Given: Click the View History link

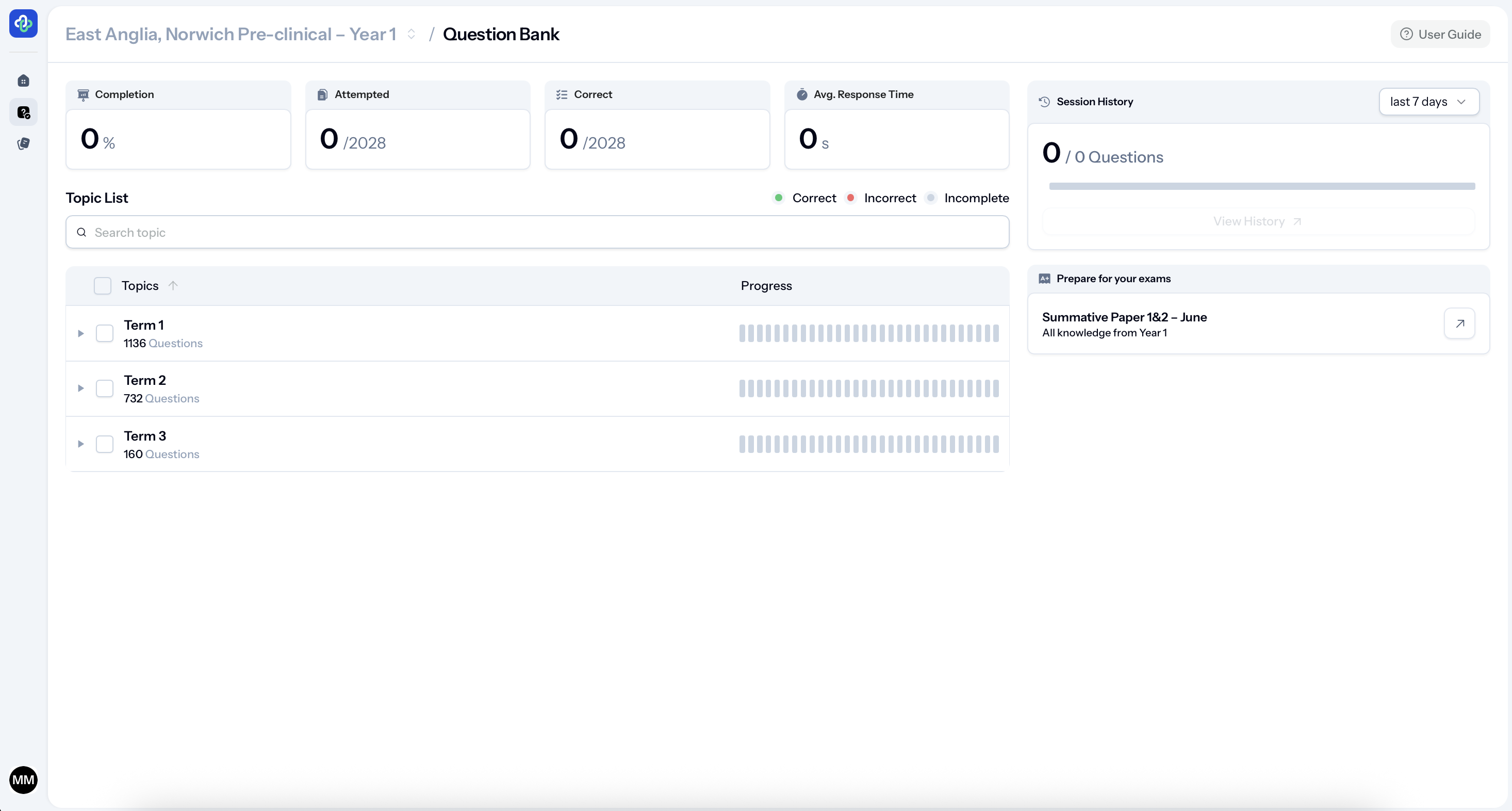Looking at the screenshot, I should (x=1257, y=221).
